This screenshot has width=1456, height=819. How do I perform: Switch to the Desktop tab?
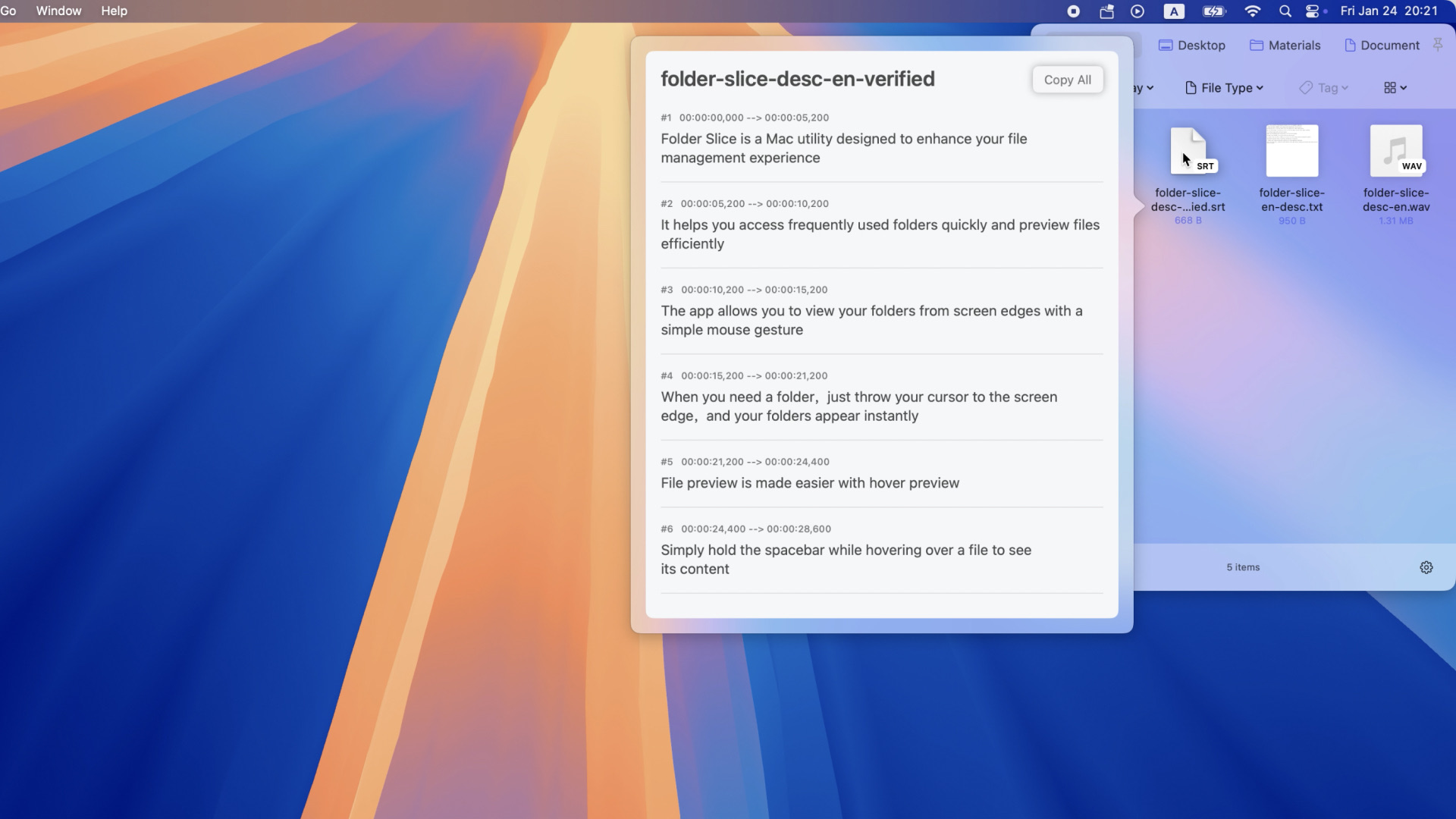pyautogui.click(x=1192, y=45)
